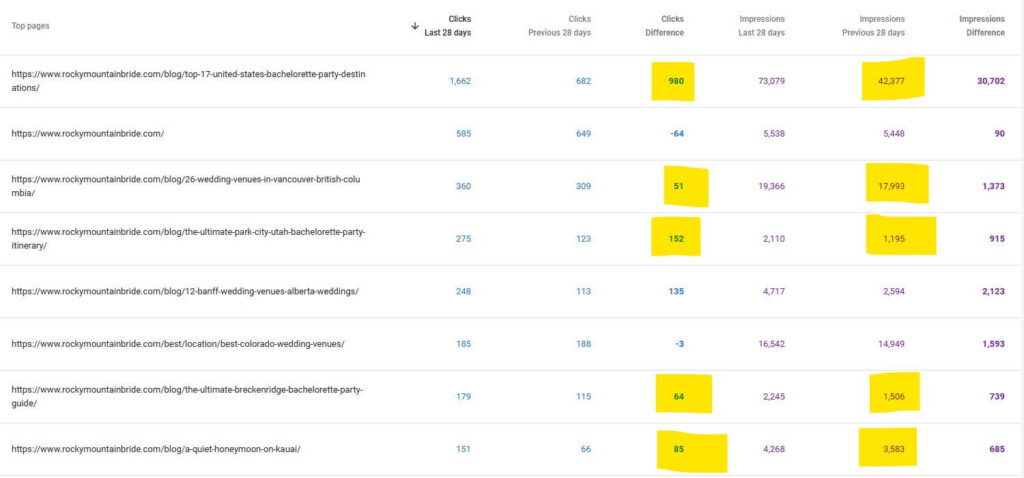Image resolution: width=1024 pixels, height=478 pixels.
Task: Select the 14,949 previous impressions value
Action: click(891, 344)
